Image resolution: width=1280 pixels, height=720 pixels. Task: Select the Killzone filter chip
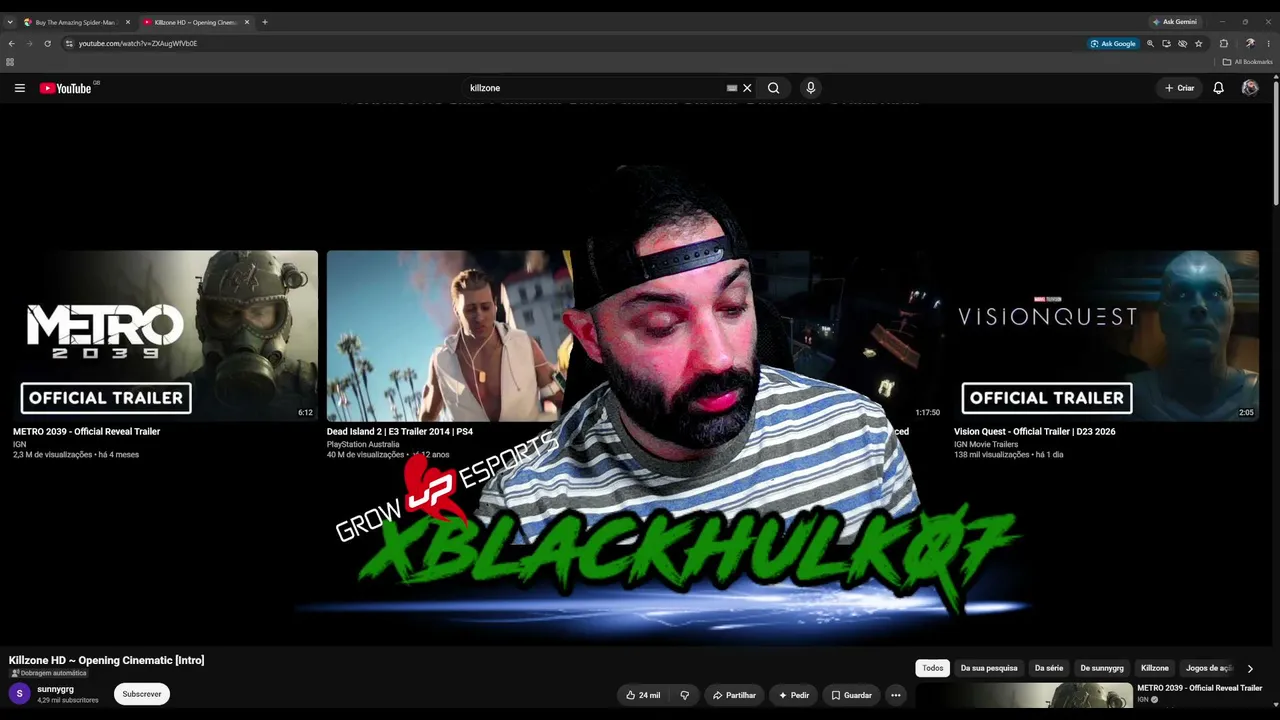pos(1155,668)
